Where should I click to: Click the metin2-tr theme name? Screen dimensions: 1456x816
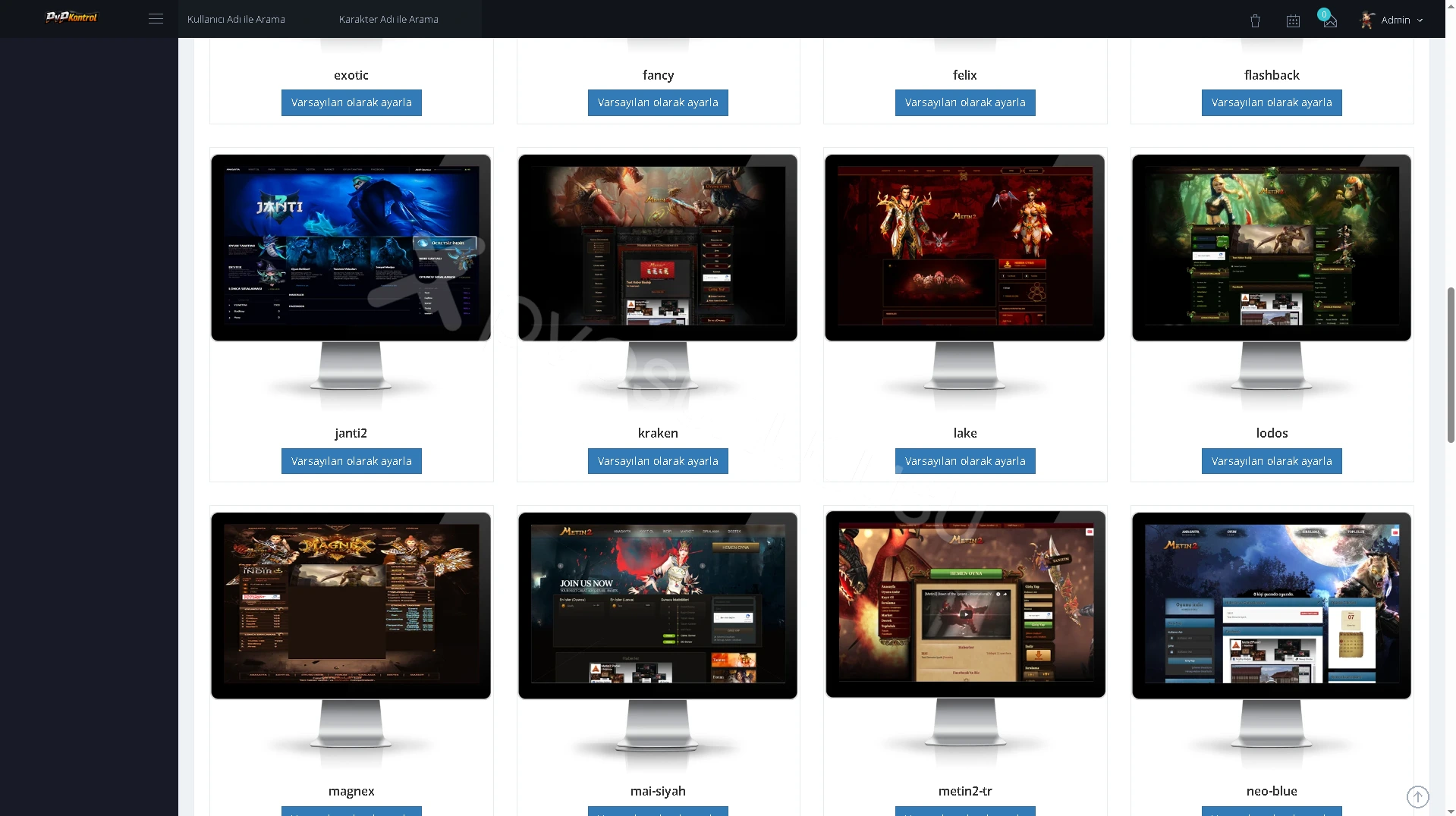(965, 791)
